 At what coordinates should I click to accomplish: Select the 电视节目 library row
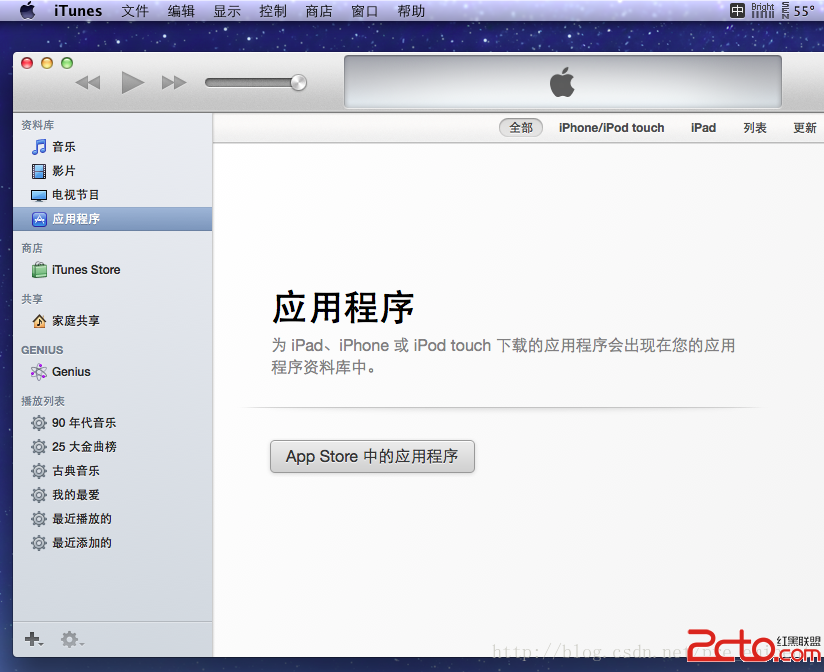point(112,195)
